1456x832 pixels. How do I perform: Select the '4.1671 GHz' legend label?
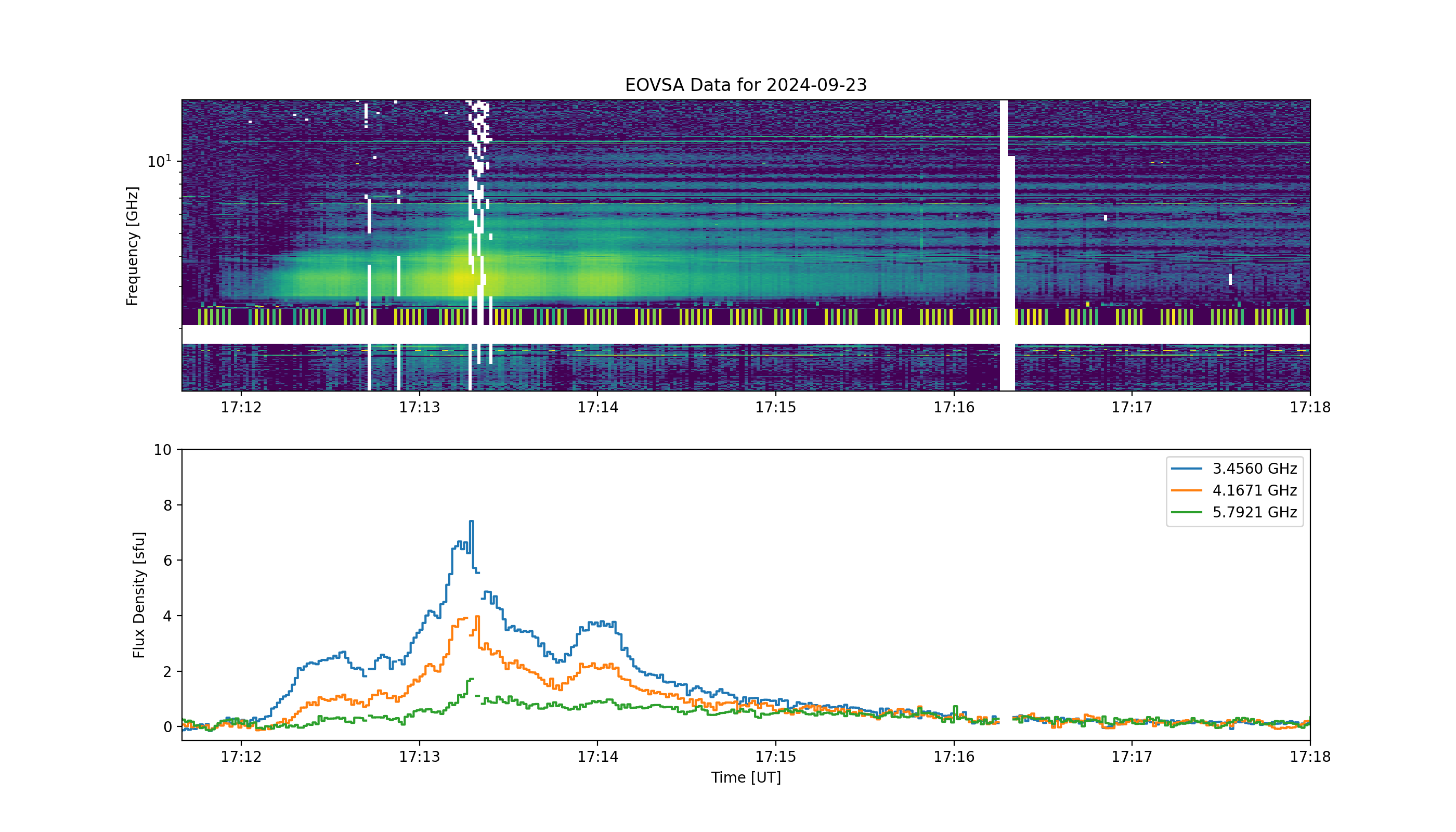pos(1255,490)
